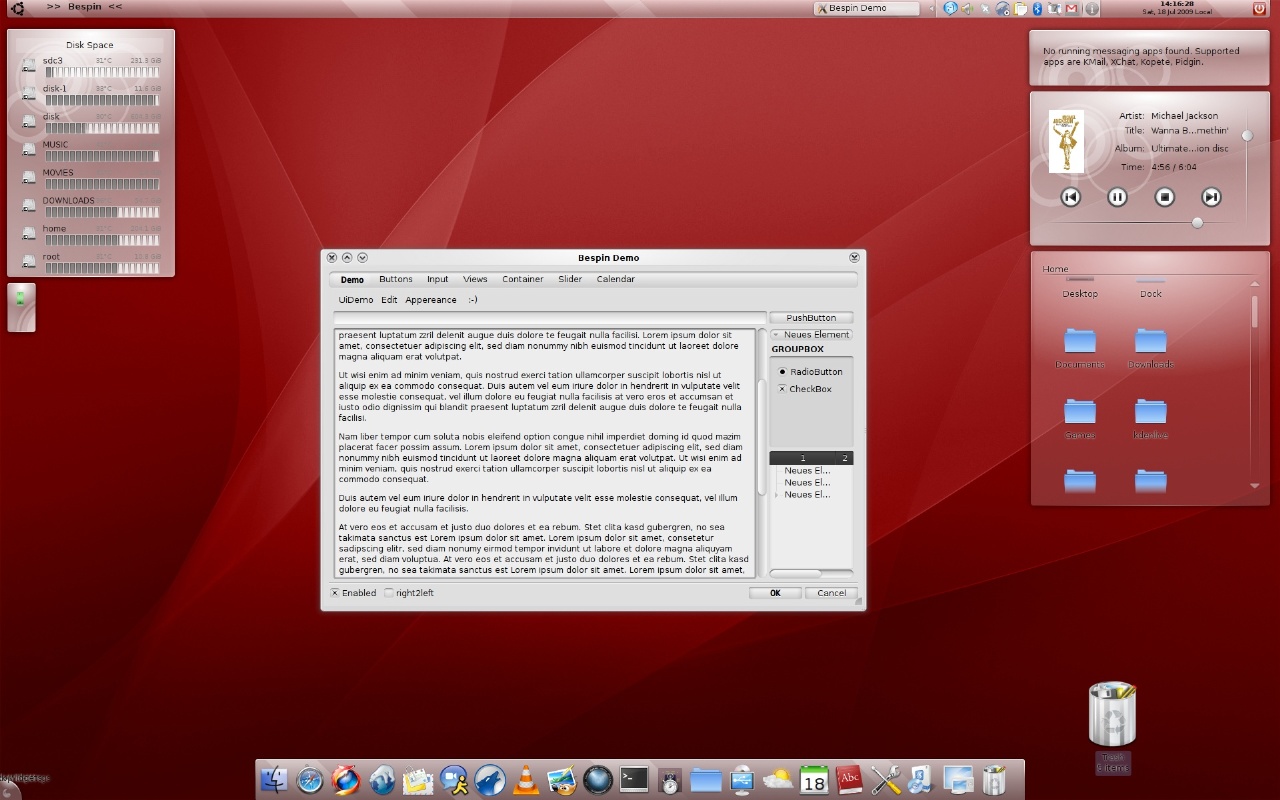1280x800 pixels.
Task: Open the kdenlive folder in Home widget
Action: click(1151, 418)
